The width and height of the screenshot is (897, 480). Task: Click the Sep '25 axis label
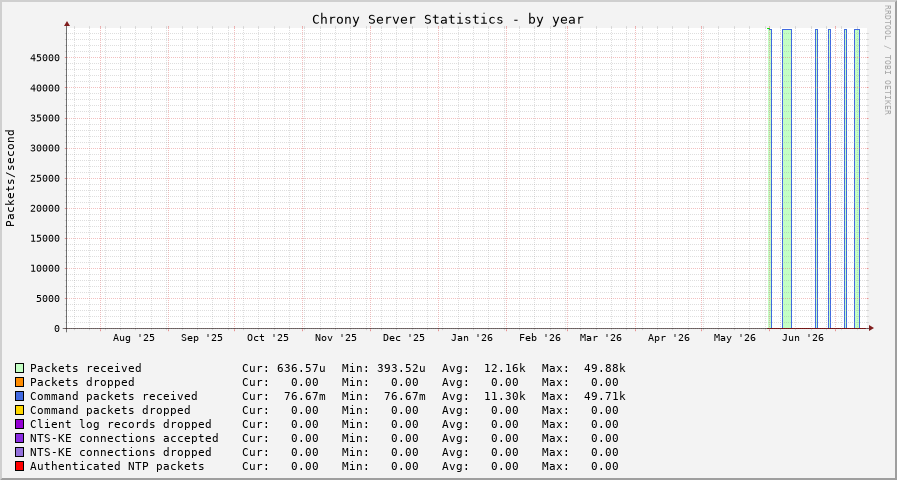click(202, 338)
